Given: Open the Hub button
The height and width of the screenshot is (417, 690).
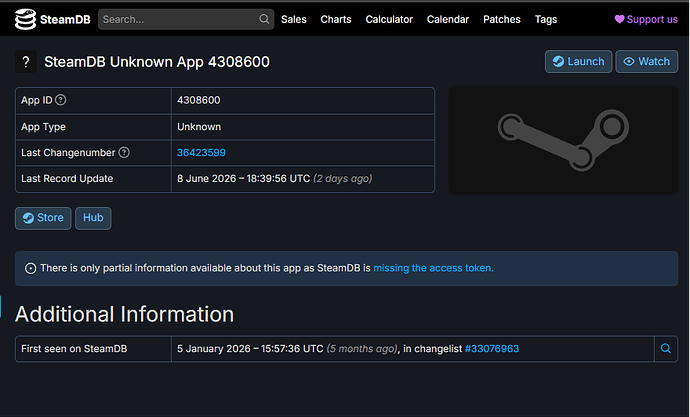Looking at the screenshot, I should [93, 218].
